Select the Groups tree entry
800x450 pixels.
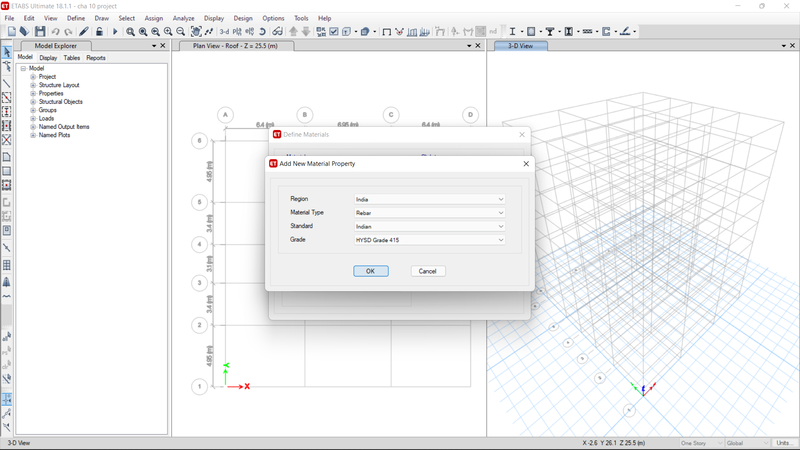[x=47, y=110]
